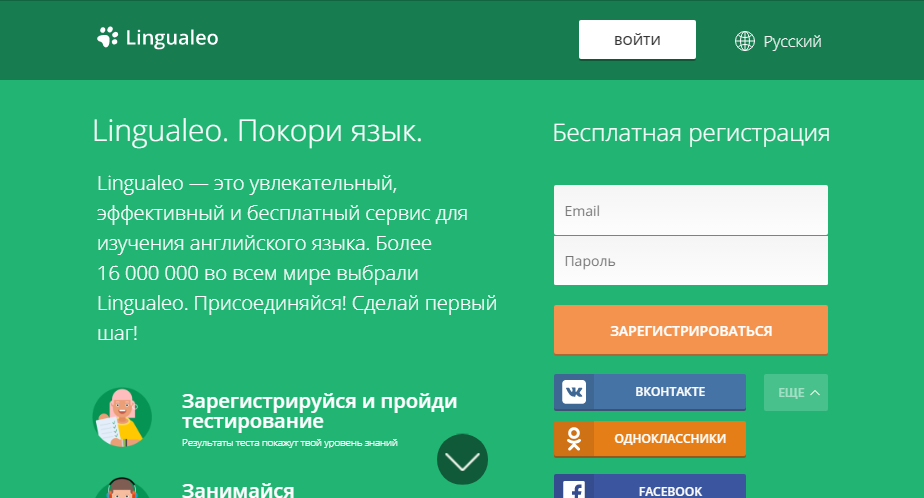Click the Lingualeo paw logo
The height and width of the screenshot is (498, 924).
107,38
